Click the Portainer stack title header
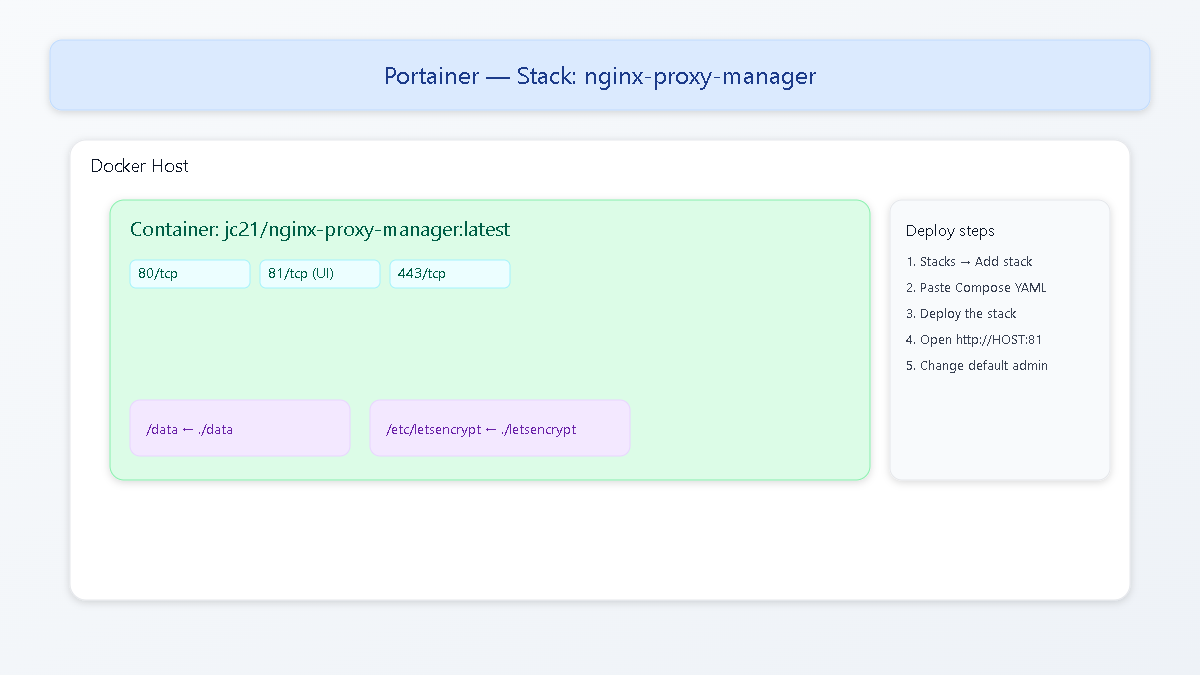1200x675 pixels. pos(600,75)
